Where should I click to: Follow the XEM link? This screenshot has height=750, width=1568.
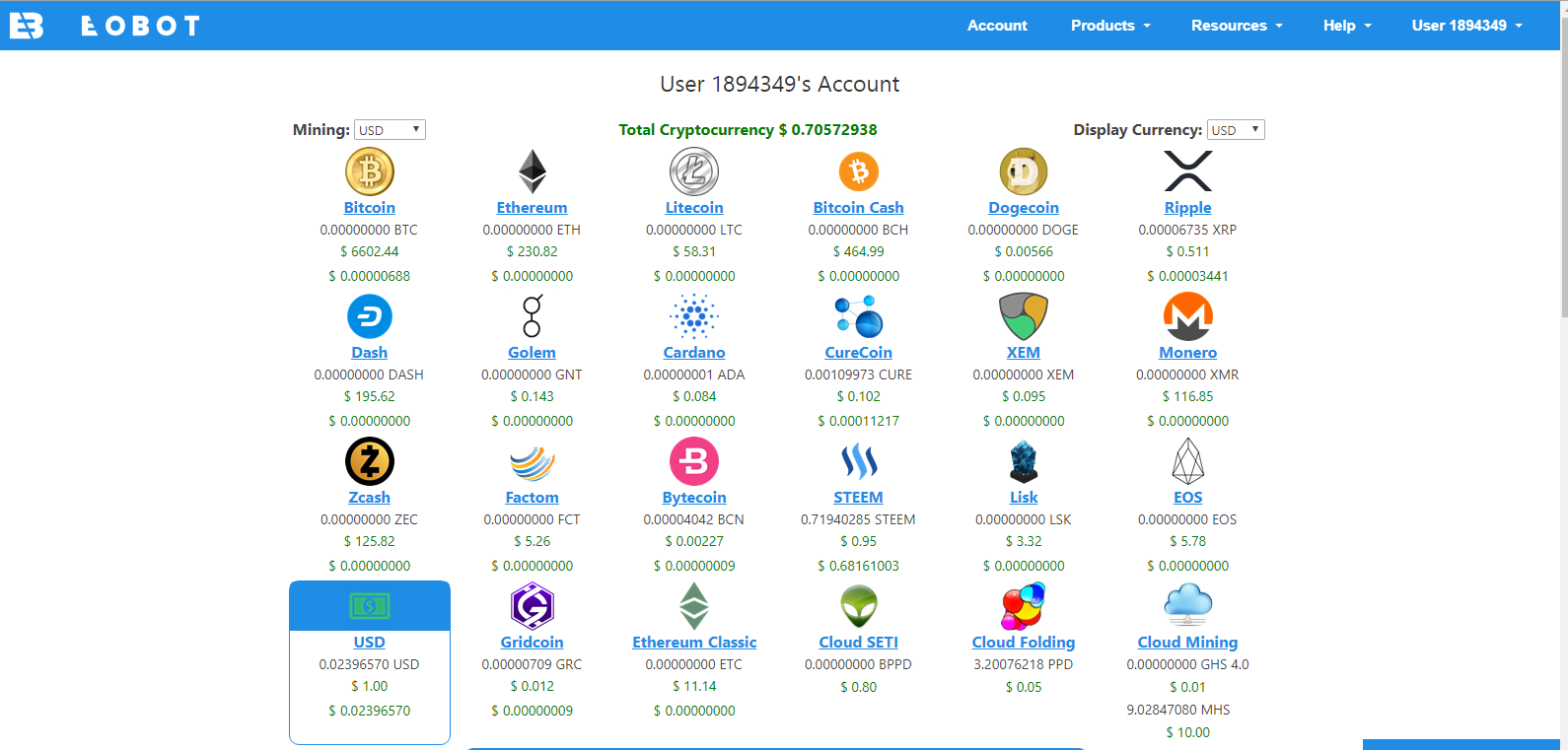coord(1024,353)
